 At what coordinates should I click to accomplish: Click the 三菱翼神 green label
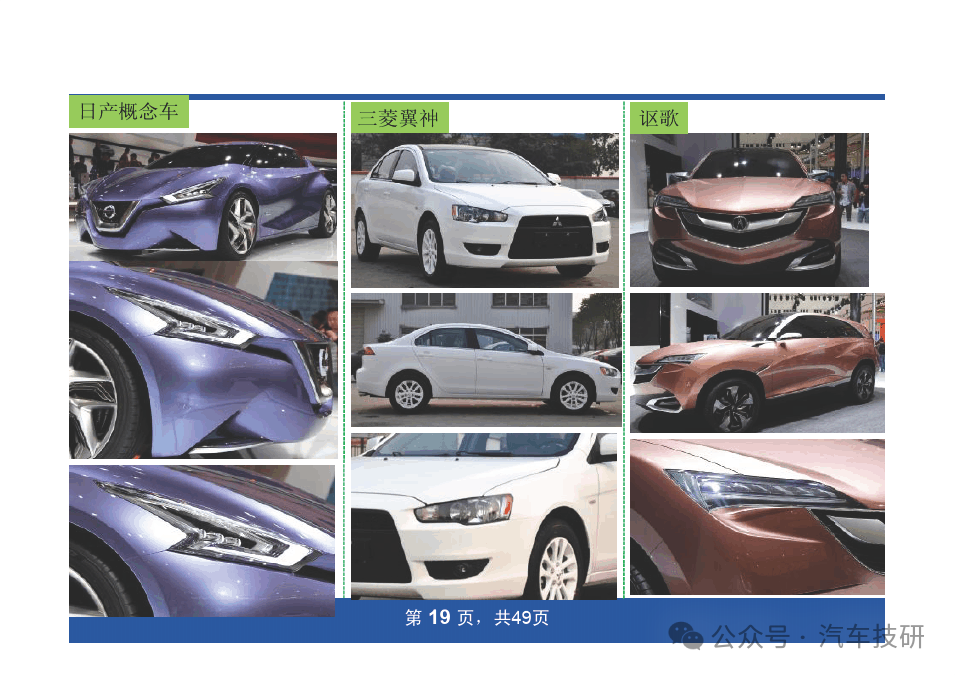[400, 118]
